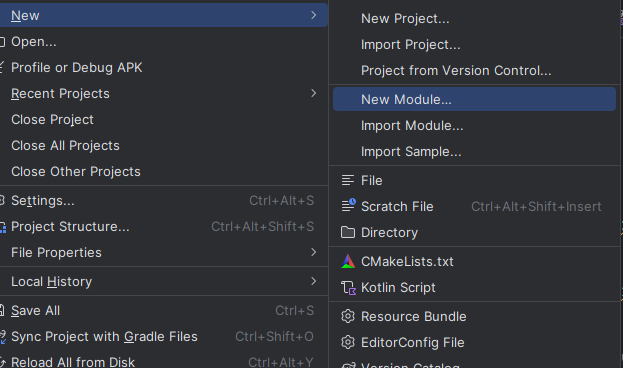The image size is (623, 368).
Task: Create a new Directory
Action: [474, 232]
